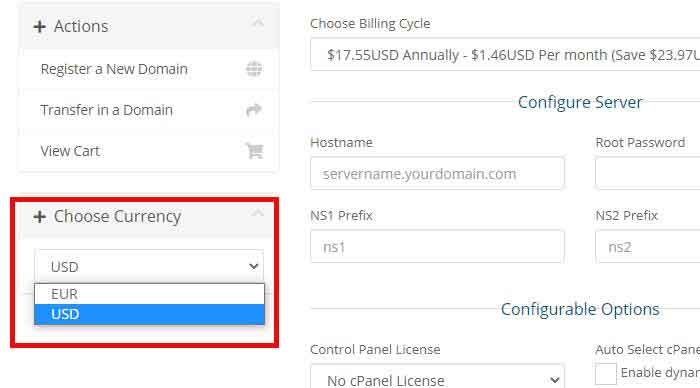The height and width of the screenshot is (388, 700).
Task: Click the globe icon beside Register a New Domain
Action: tap(254, 69)
